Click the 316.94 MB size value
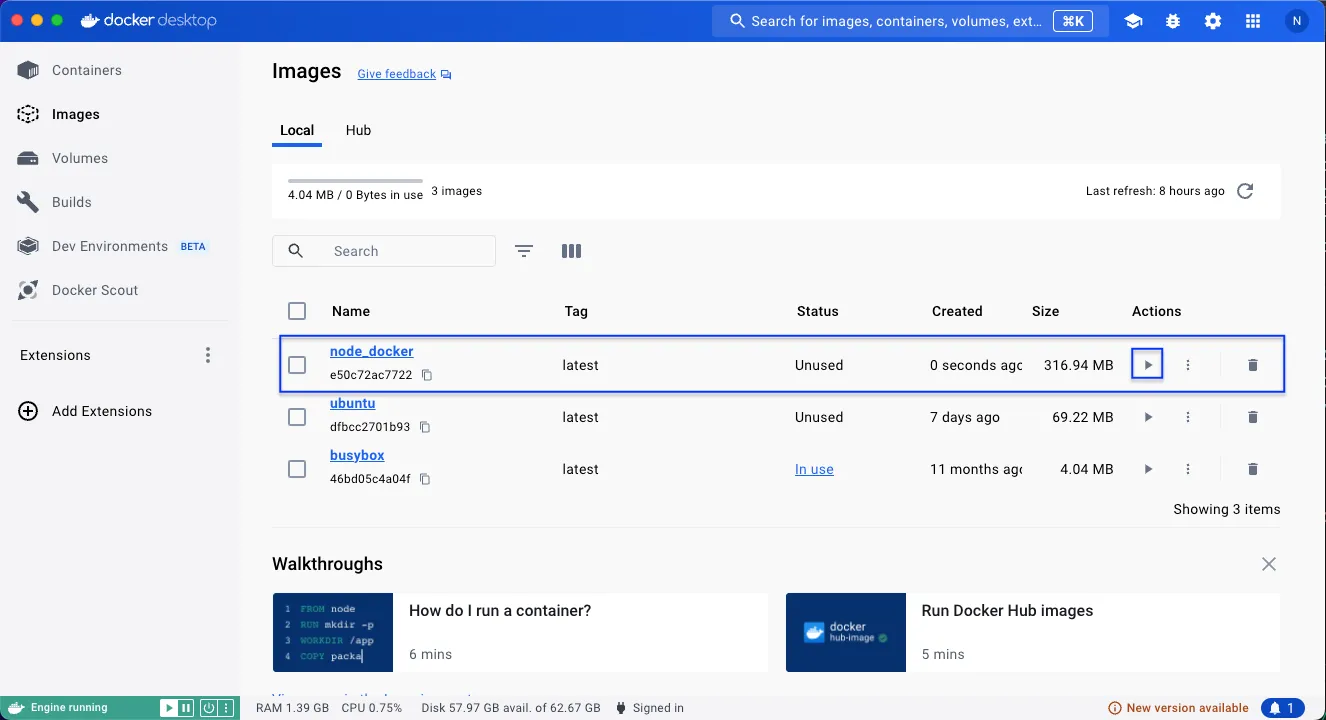The width and height of the screenshot is (1326, 720). pyautogui.click(x=1078, y=365)
